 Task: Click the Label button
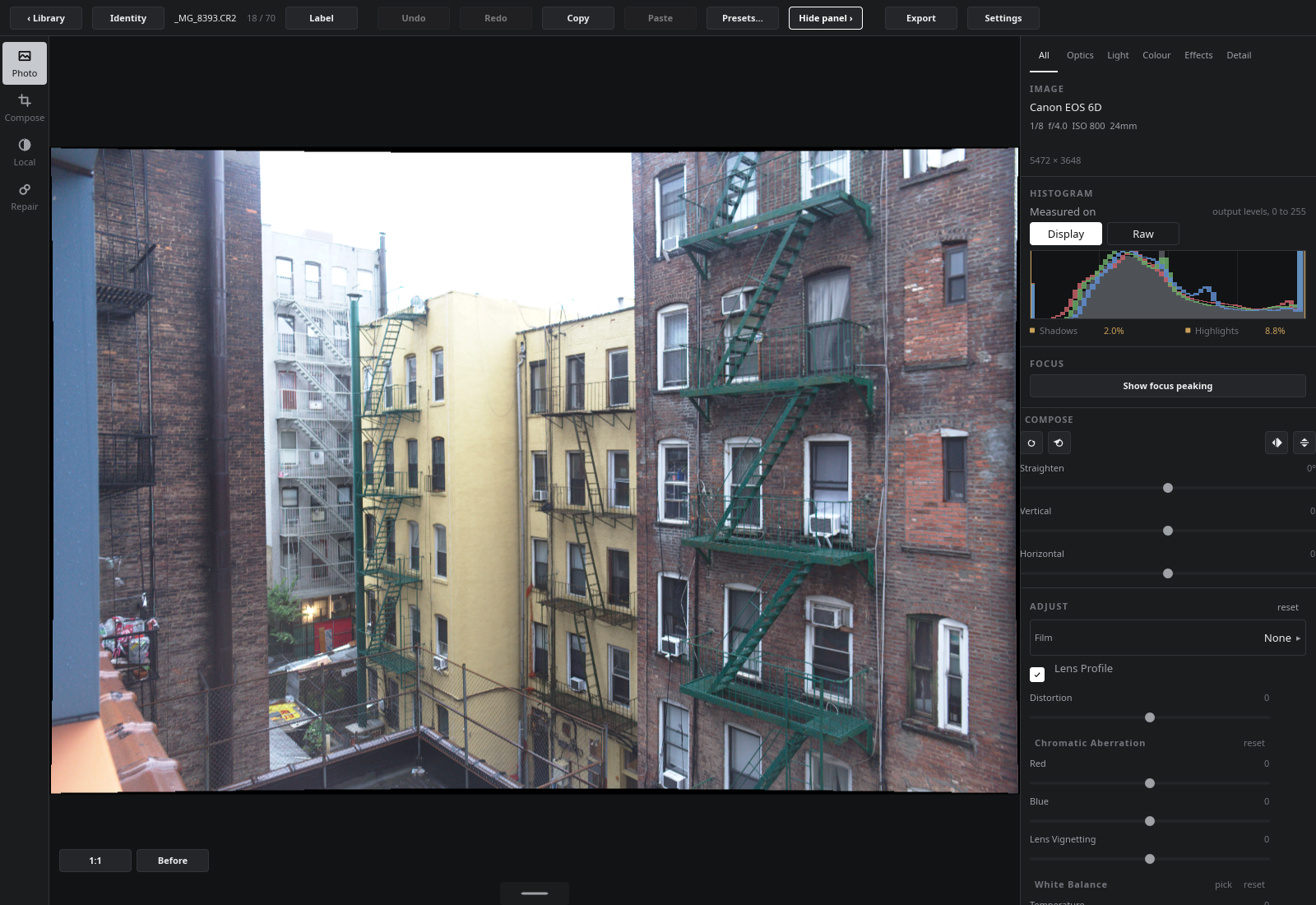point(322,18)
